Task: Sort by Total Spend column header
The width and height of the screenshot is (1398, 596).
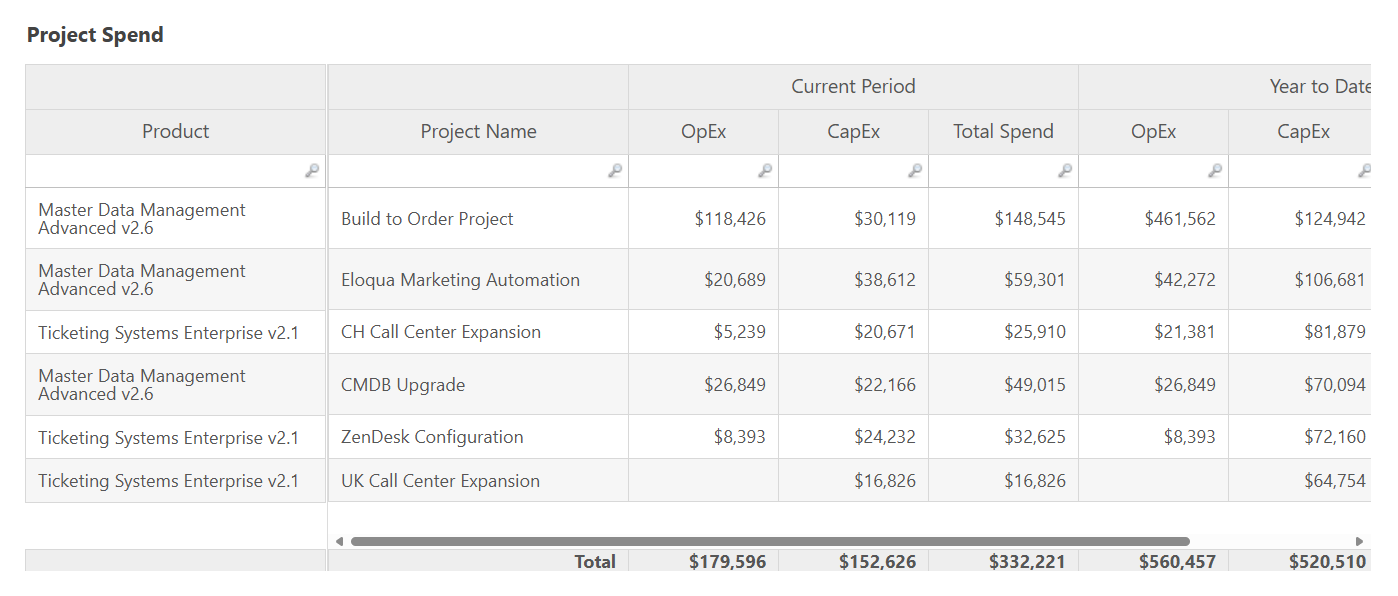Action: 1003,132
